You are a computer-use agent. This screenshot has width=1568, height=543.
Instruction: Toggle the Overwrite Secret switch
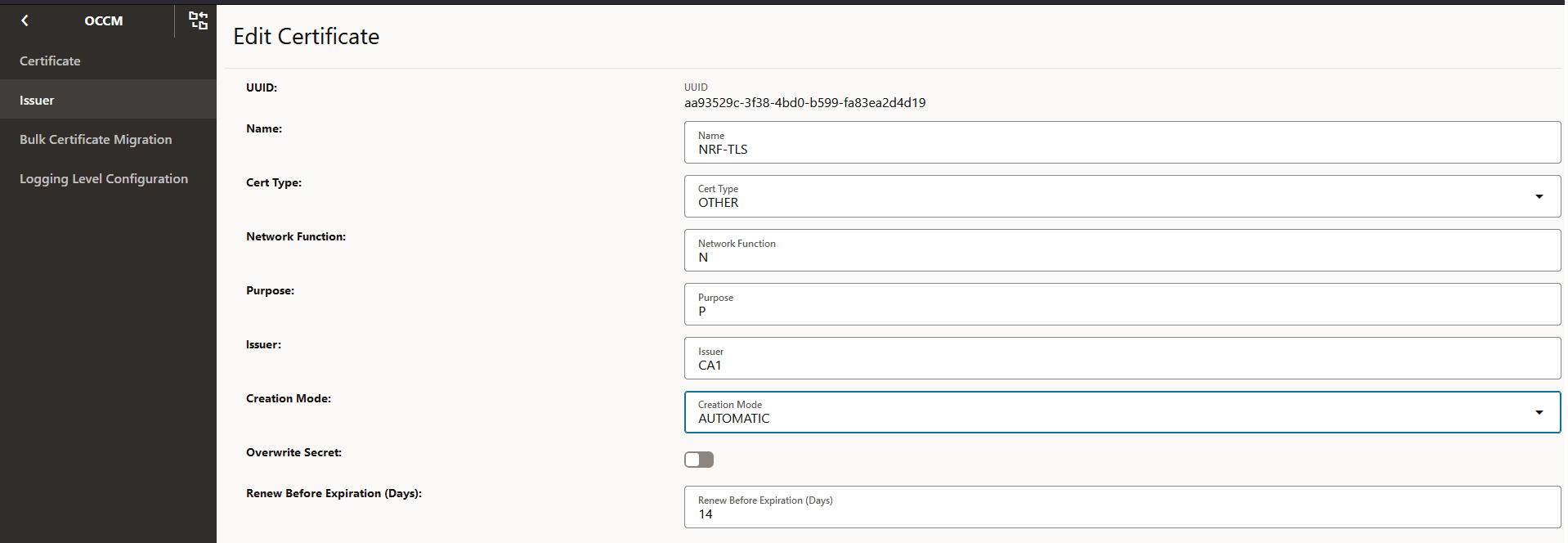coord(699,460)
